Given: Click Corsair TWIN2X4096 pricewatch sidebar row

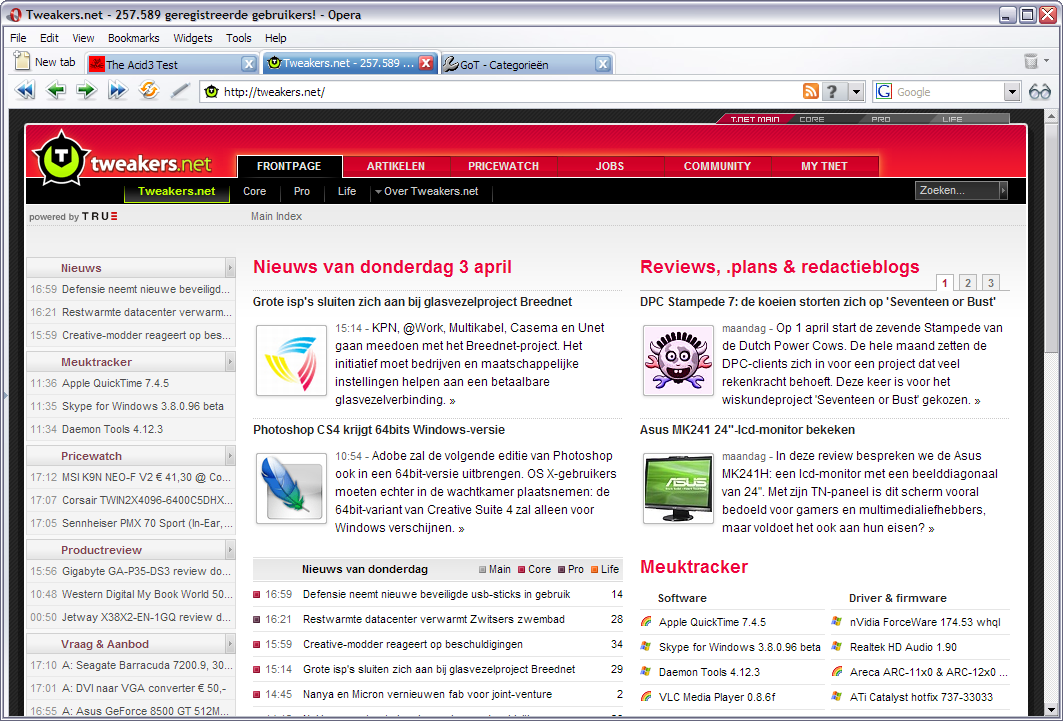Looking at the screenshot, I should [131, 500].
